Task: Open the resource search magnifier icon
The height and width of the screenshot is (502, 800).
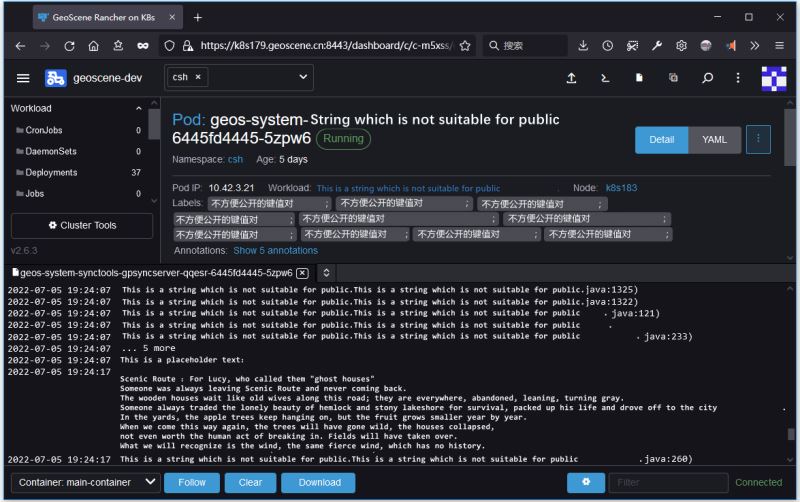Action: [x=707, y=78]
